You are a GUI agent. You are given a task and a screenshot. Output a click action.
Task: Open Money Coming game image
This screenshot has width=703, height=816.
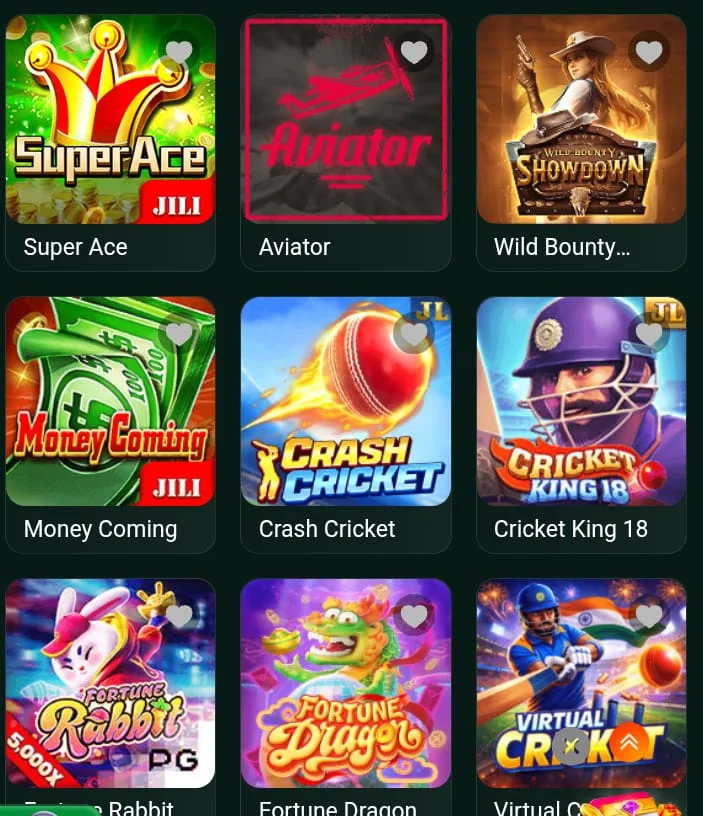tap(110, 401)
